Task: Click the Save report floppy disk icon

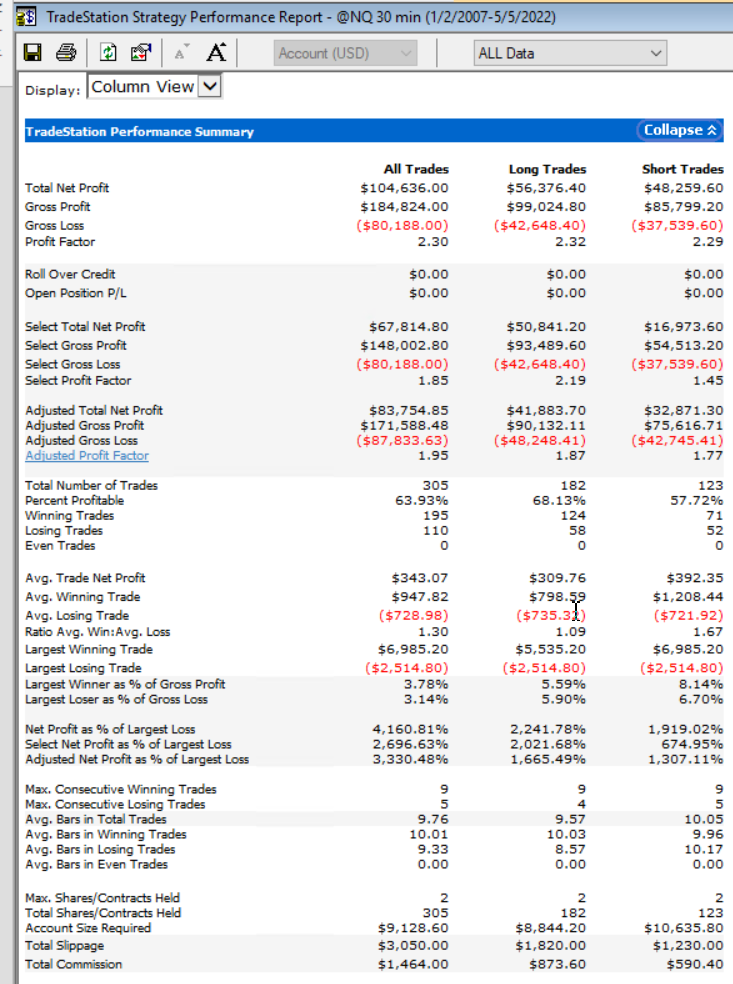Action: [33, 53]
